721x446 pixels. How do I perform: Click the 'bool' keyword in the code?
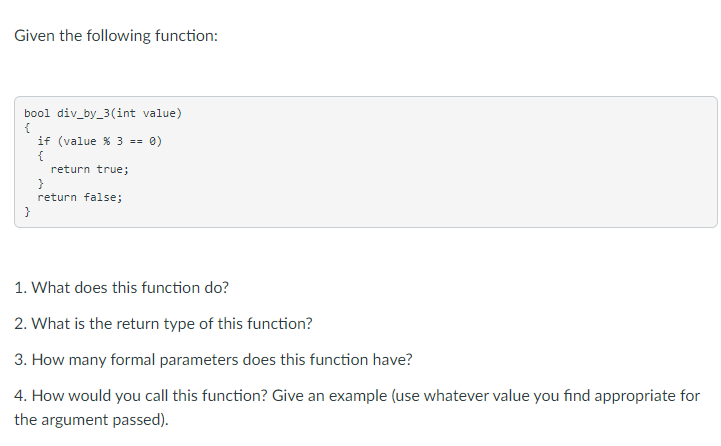[37, 113]
